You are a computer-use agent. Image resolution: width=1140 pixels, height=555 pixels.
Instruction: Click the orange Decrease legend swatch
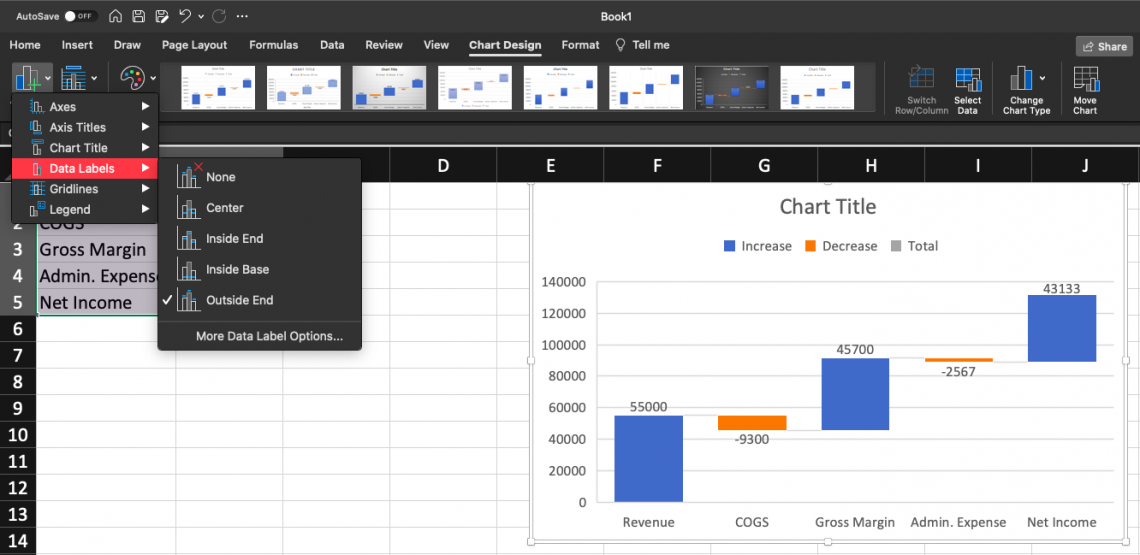tap(810, 246)
